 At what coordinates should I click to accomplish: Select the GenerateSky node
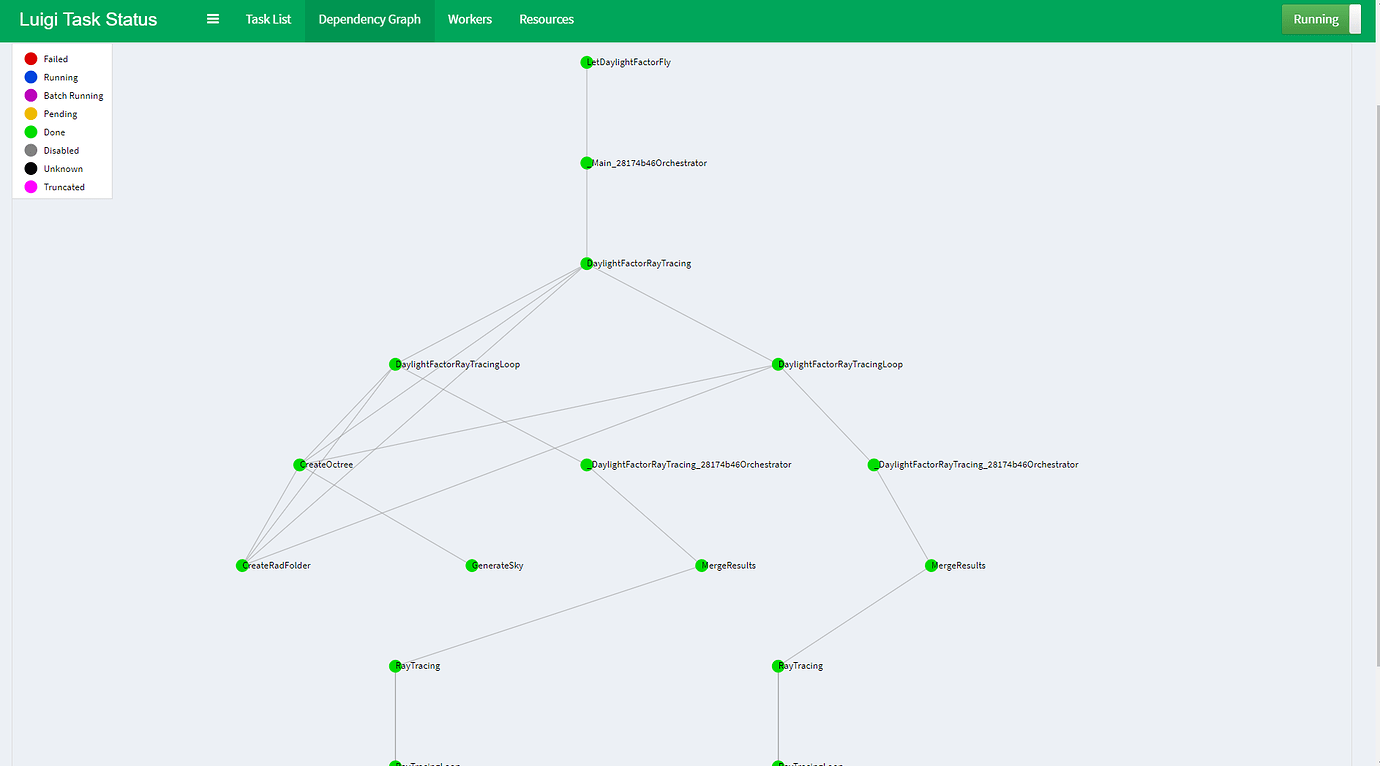(469, 565)
